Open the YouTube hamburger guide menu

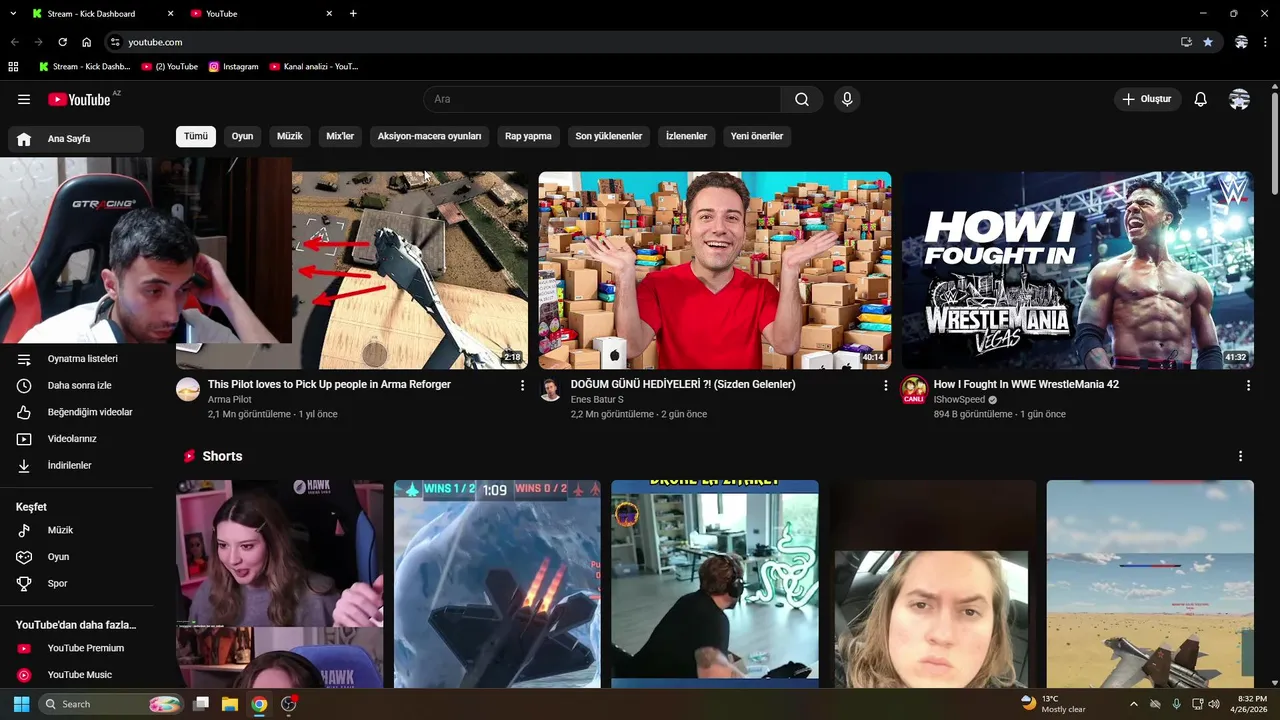[x=24, y=99]
